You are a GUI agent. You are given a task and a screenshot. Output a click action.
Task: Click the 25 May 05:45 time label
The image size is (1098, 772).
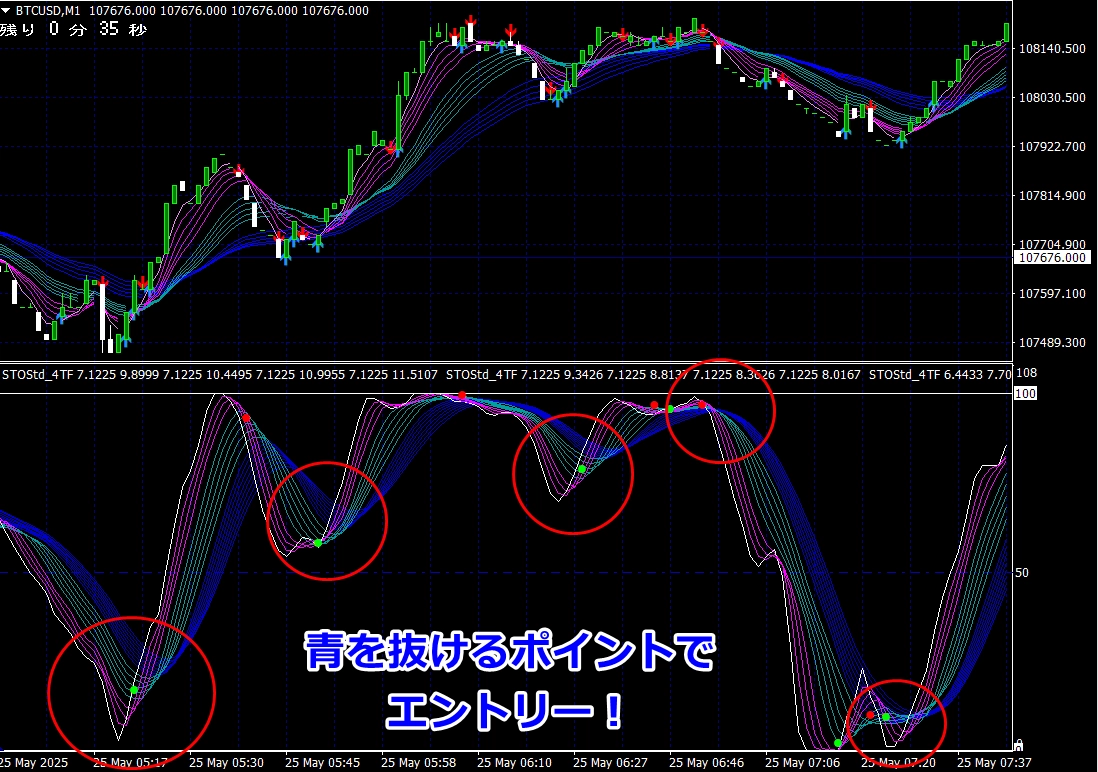(x=322, y=762)
